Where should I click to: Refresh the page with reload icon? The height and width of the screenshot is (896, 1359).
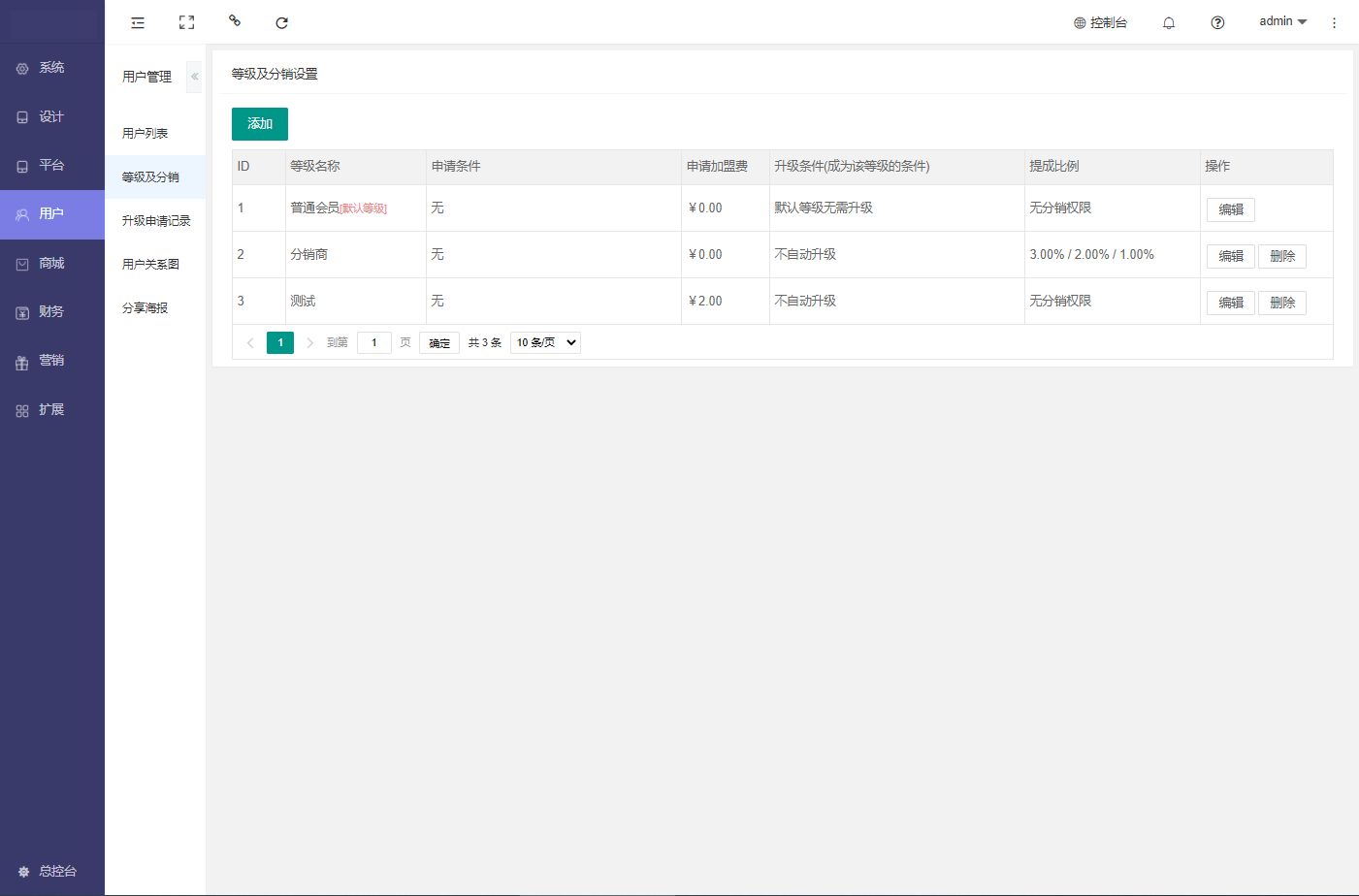[x=281, y=22]
